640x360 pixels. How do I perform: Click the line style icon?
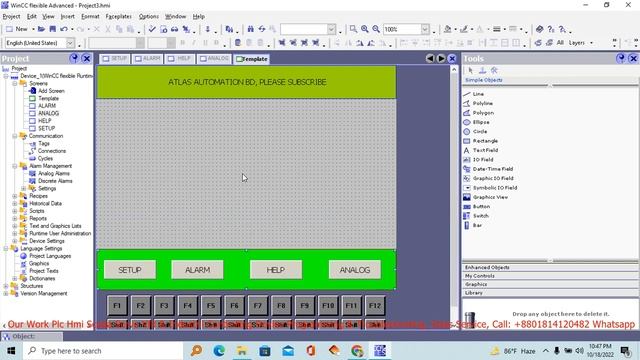tap(497, 29)
